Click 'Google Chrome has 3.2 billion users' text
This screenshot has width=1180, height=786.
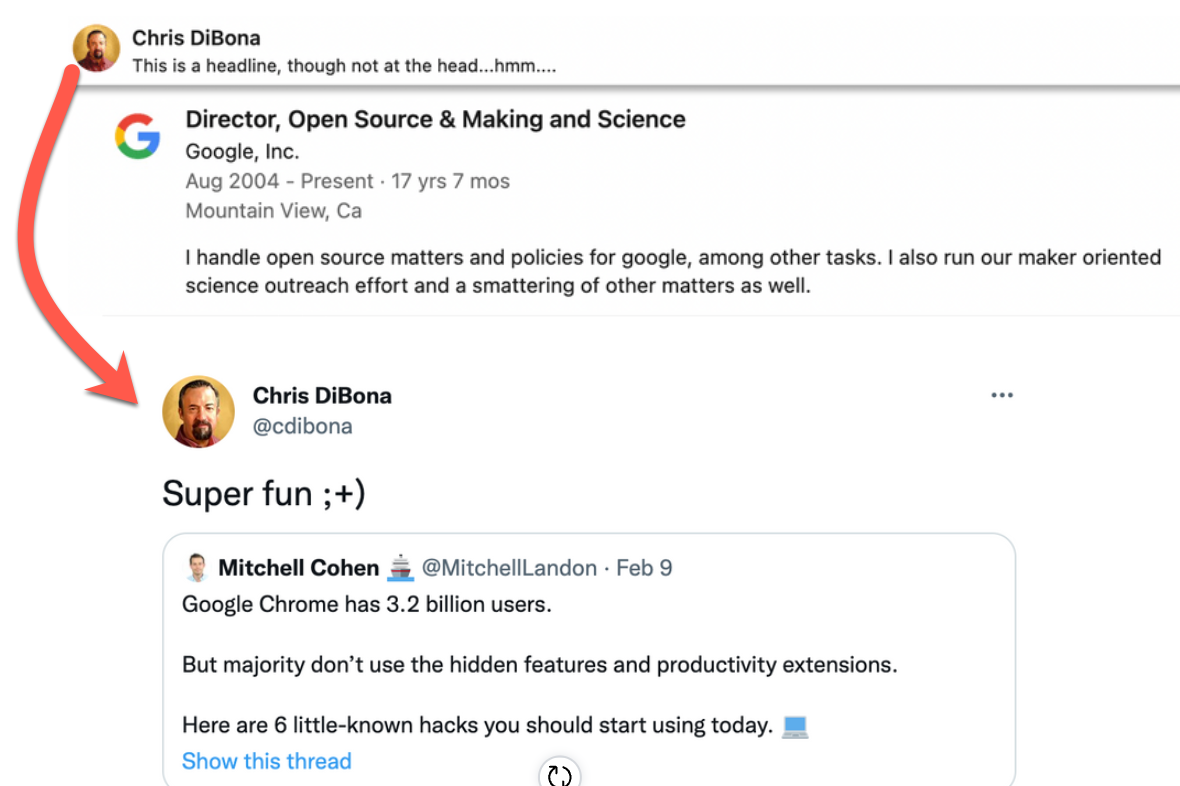(x=366, y=605)
